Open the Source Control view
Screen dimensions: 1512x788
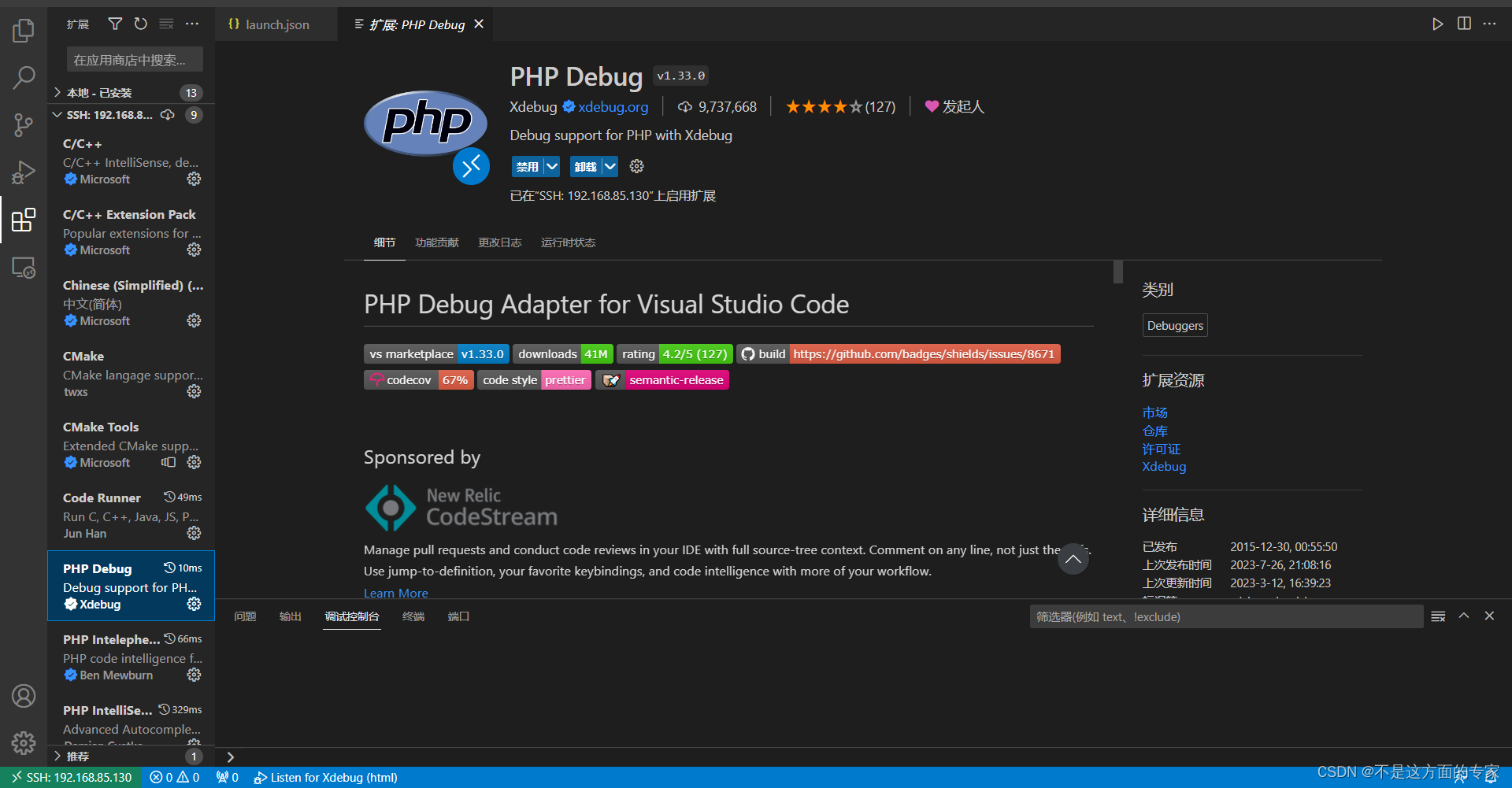point(24,124)
